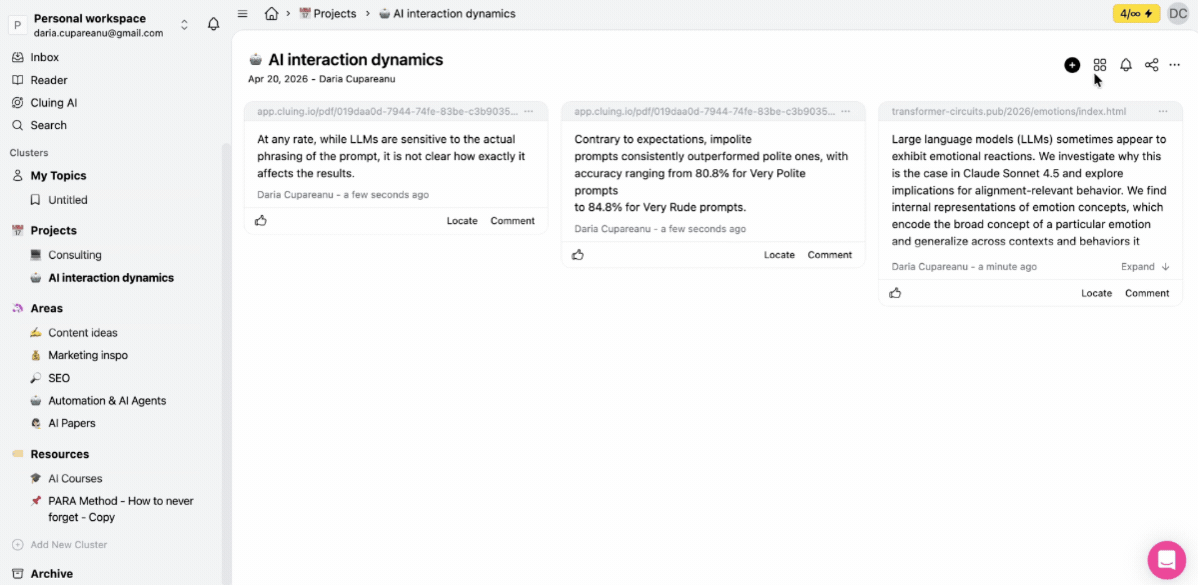Click the cluster notification bell icon

pyautogui.click(x=1125, y=65)
